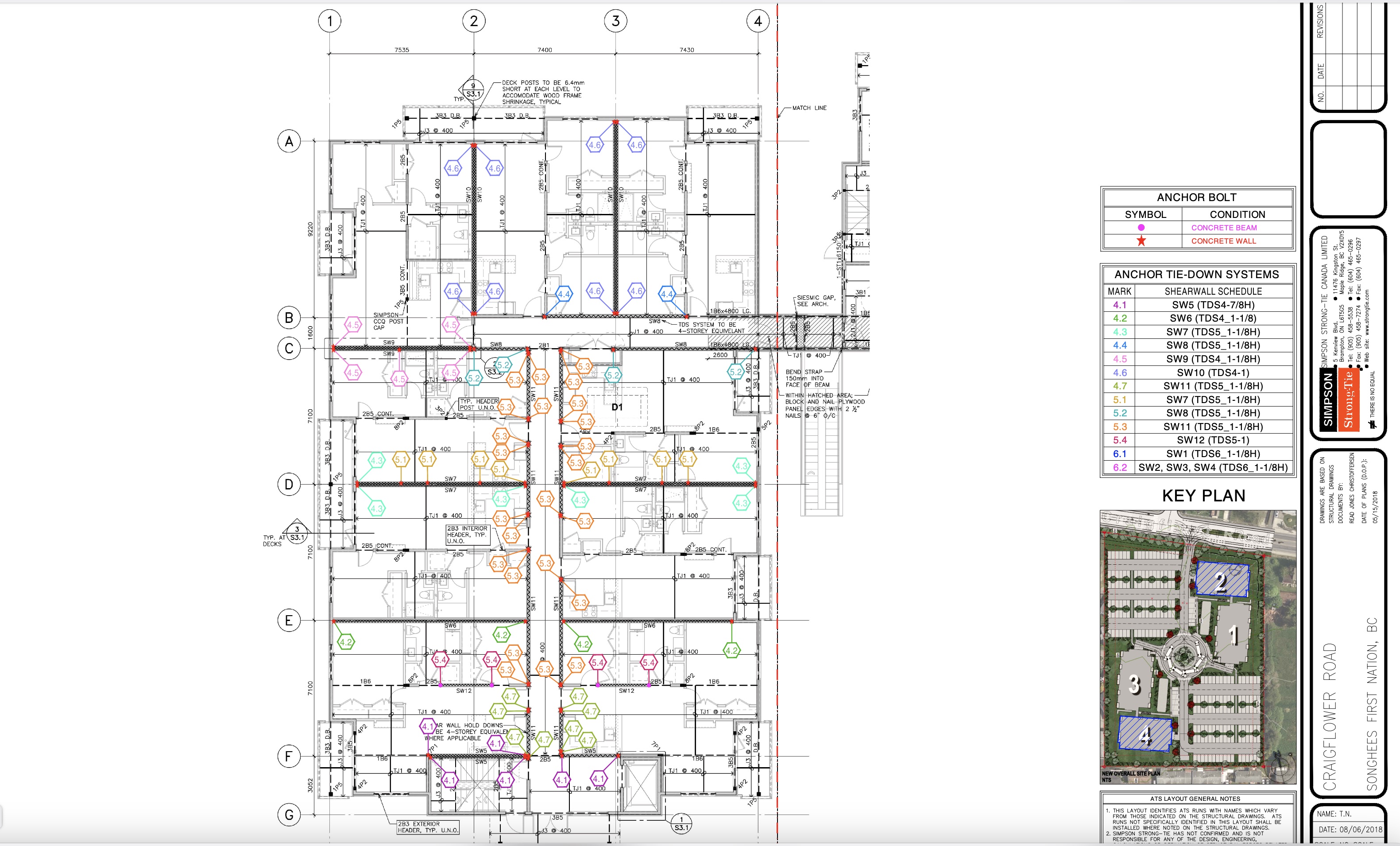The height and width of the screenshot is (846, 1400).
Task: Click building 2 on the key plan
Action: coord(1222,580)
